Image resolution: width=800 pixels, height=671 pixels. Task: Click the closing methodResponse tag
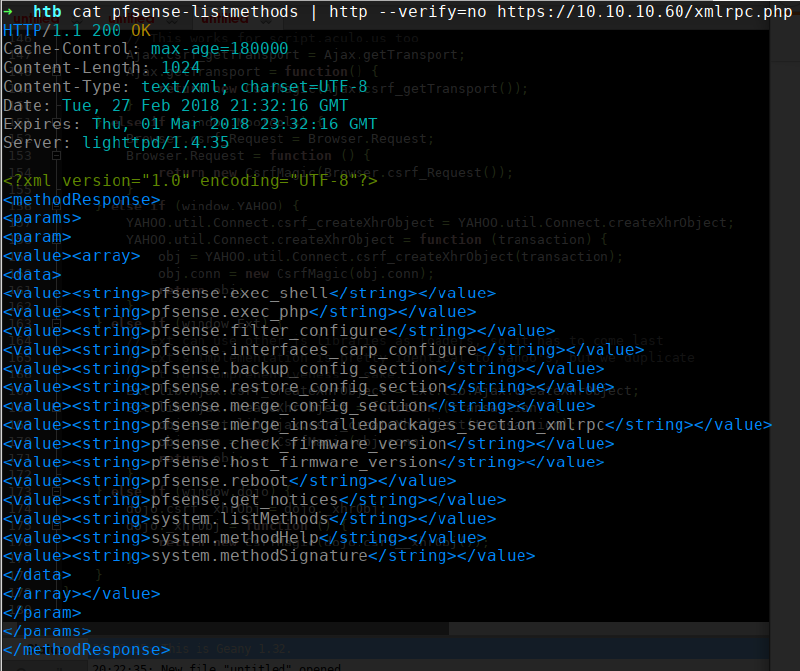click(x=86, y=650)
